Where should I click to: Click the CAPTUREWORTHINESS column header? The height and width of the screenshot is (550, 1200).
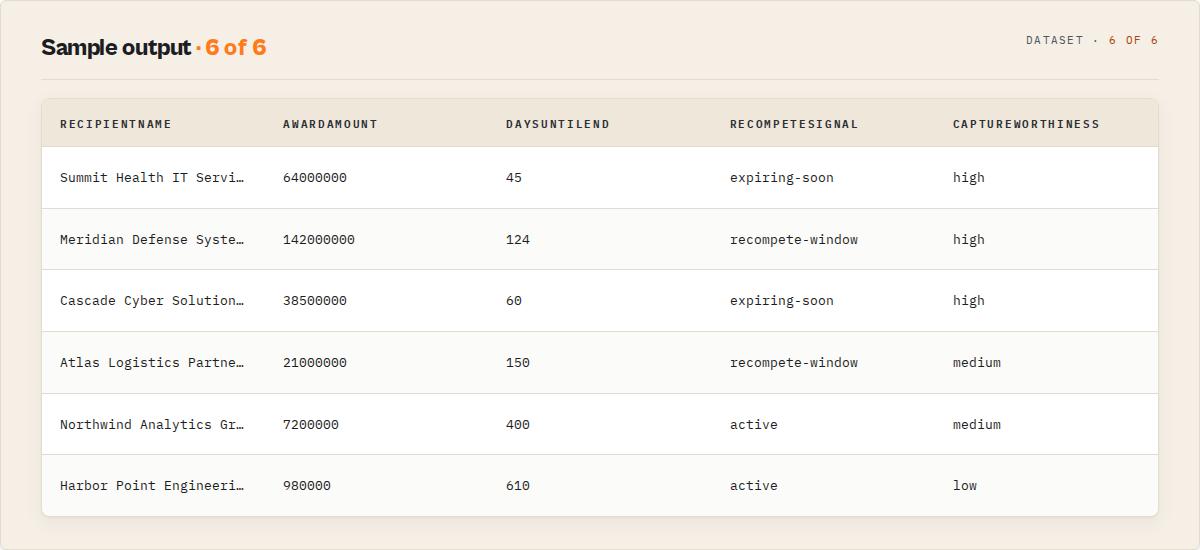(x=1026, y=124)
